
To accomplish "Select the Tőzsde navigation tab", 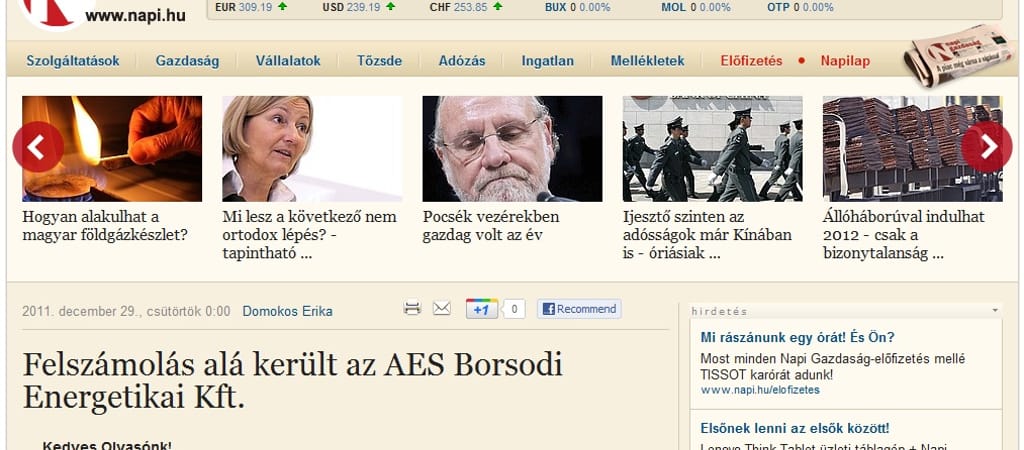I will [379, 61].
